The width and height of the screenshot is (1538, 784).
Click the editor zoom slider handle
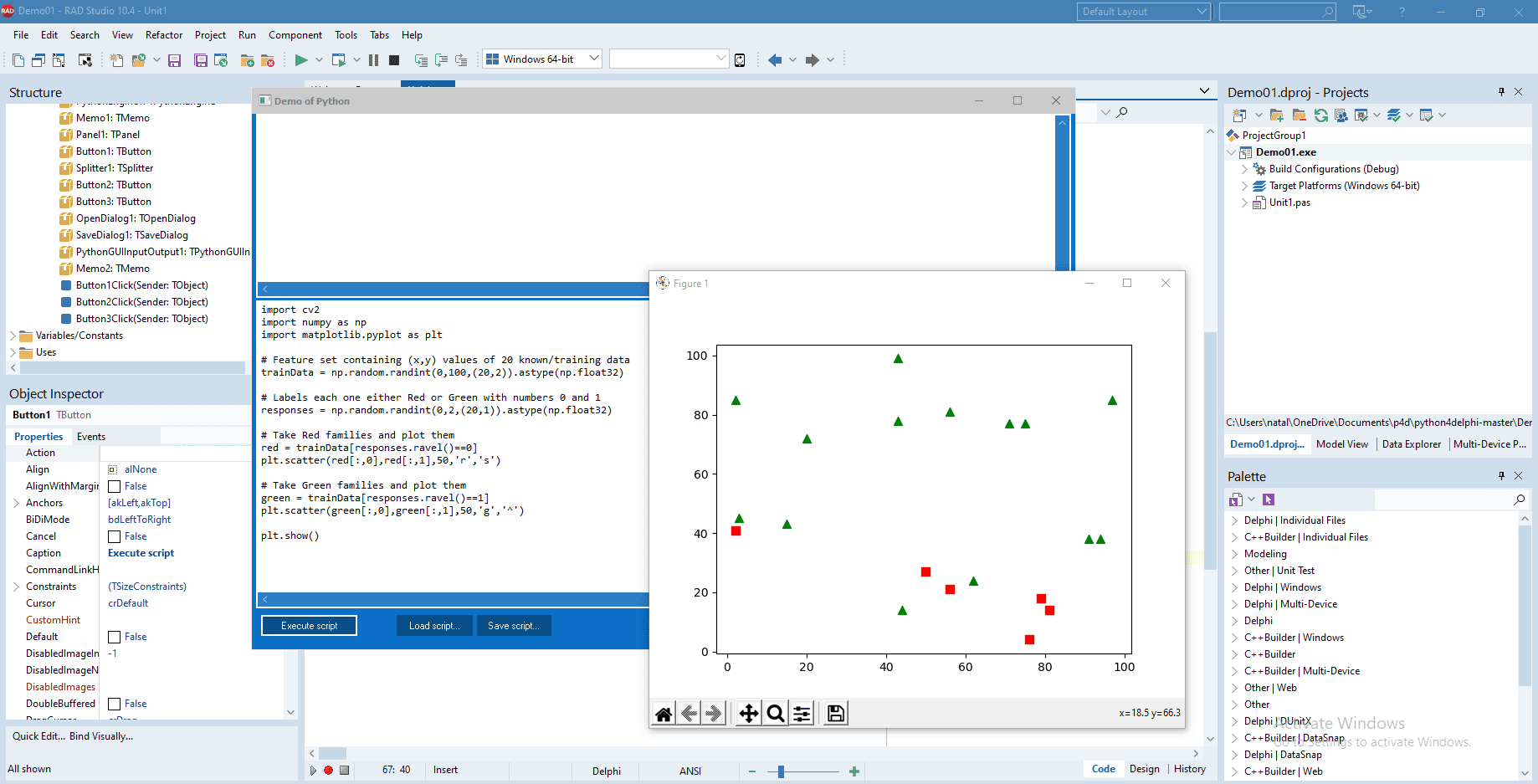[781, 771]
